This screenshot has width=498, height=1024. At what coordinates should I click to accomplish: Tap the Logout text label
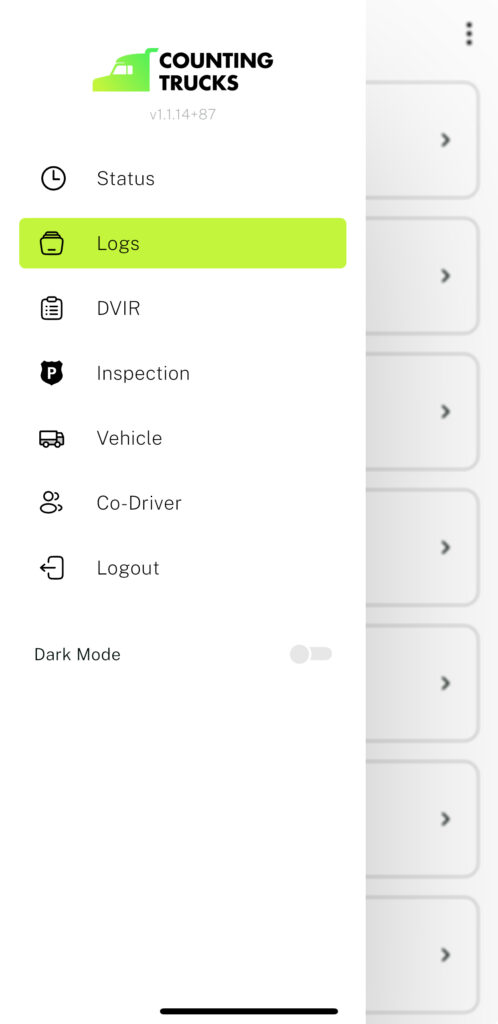(128, 568)
